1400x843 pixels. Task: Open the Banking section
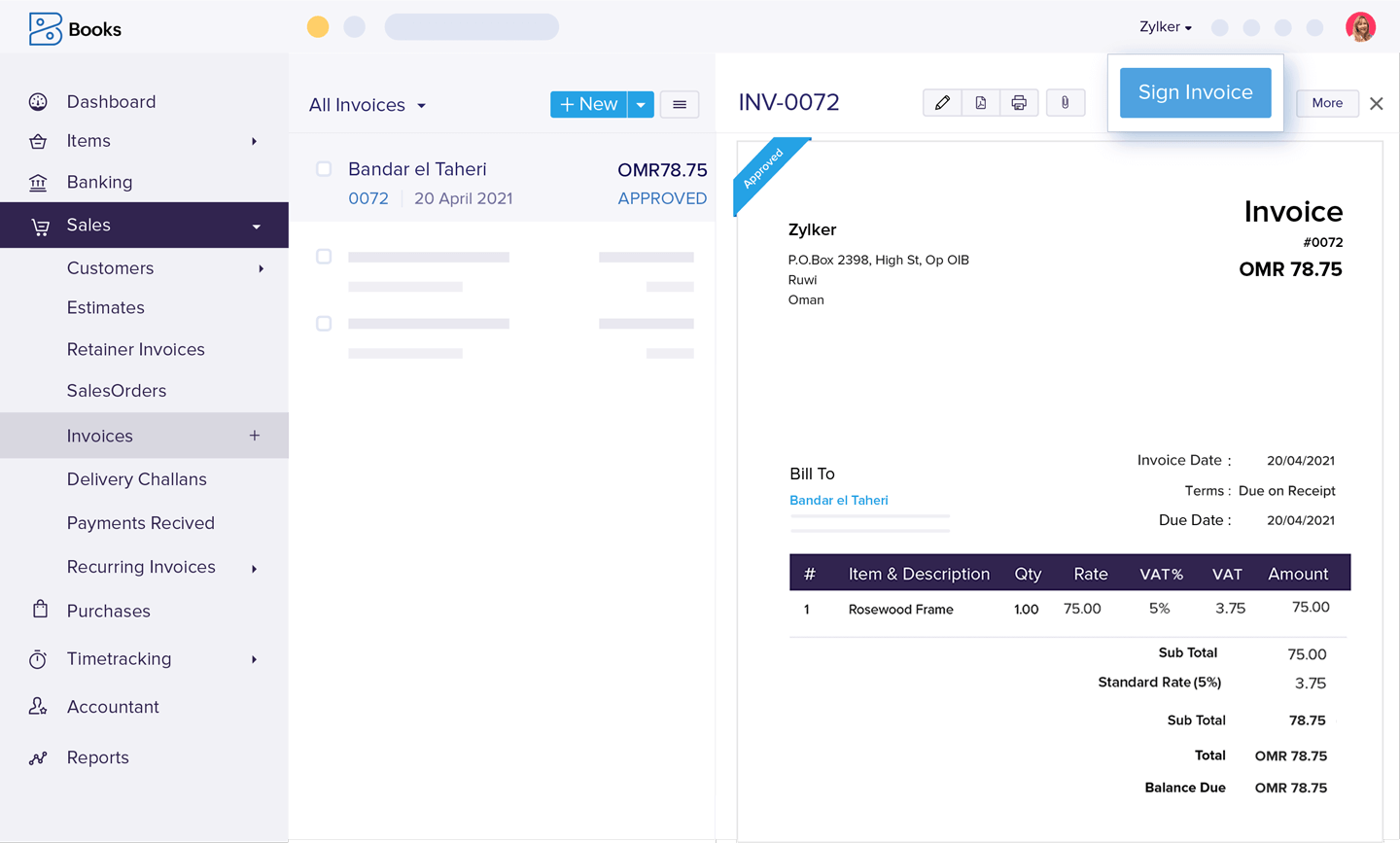(x=99, y=183)
